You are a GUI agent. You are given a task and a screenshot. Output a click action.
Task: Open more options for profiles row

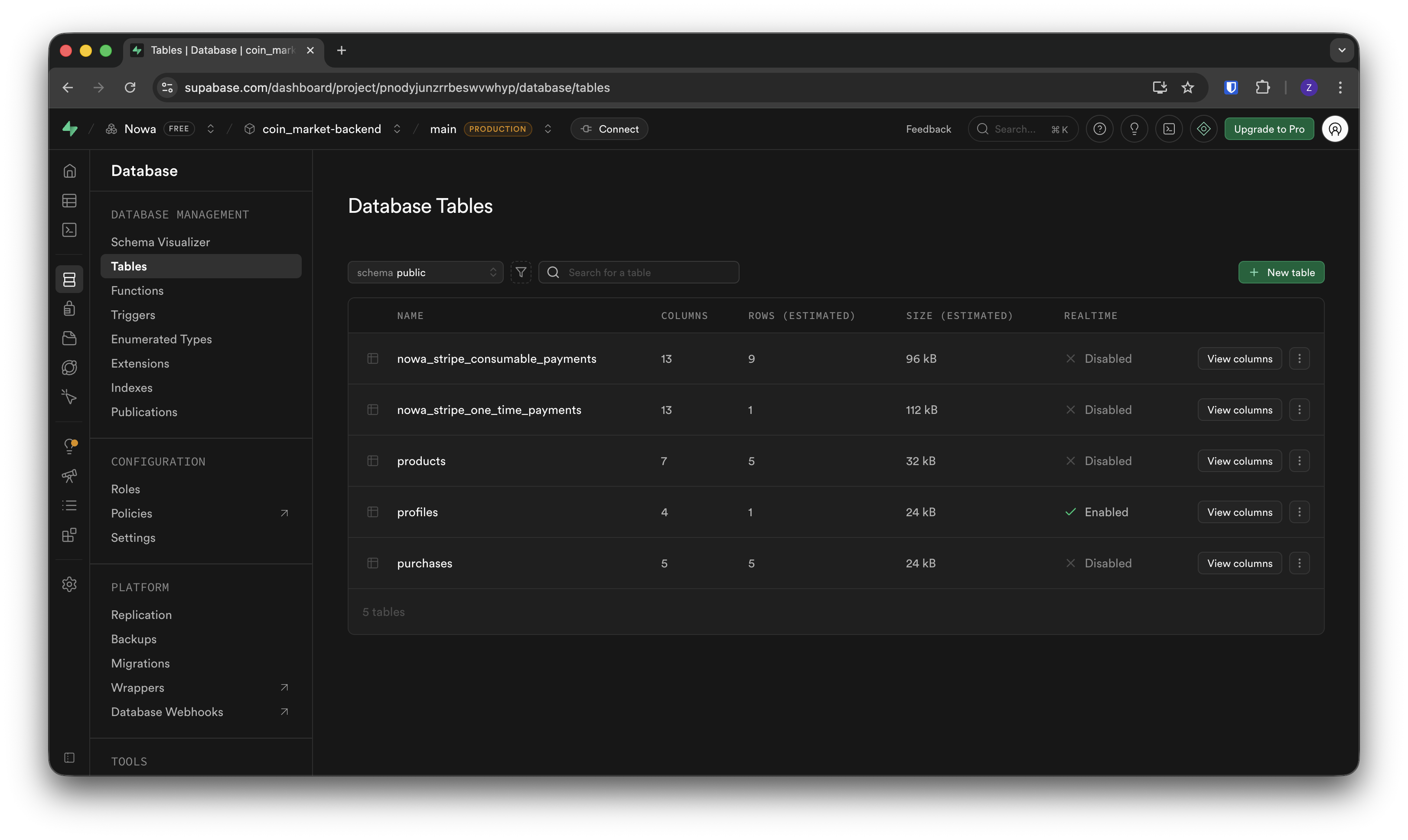pyautogui.click(x=1299, y=512)
